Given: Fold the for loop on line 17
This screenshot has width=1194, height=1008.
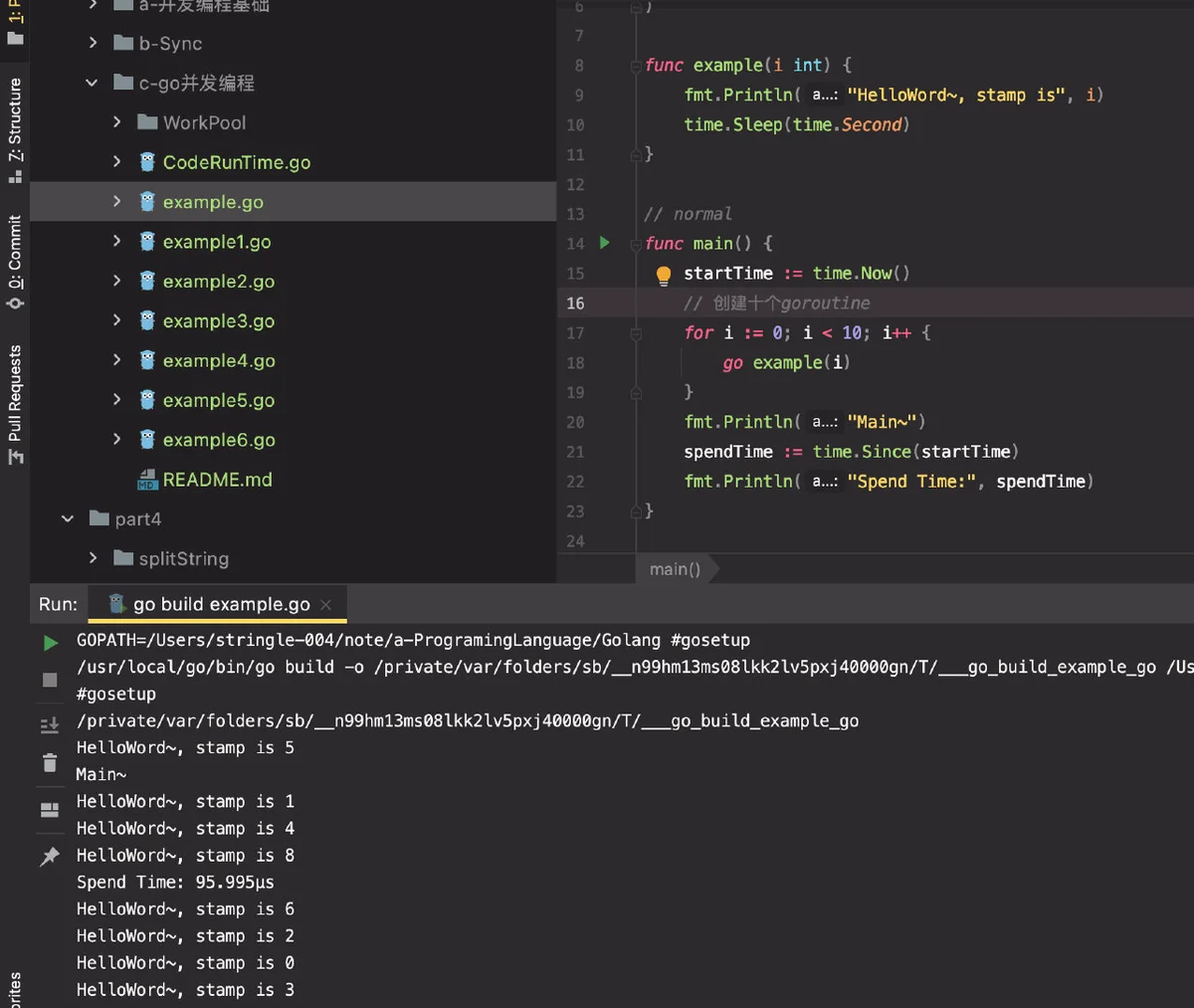Looking at the screenshot, I should (x=636, y=333).
